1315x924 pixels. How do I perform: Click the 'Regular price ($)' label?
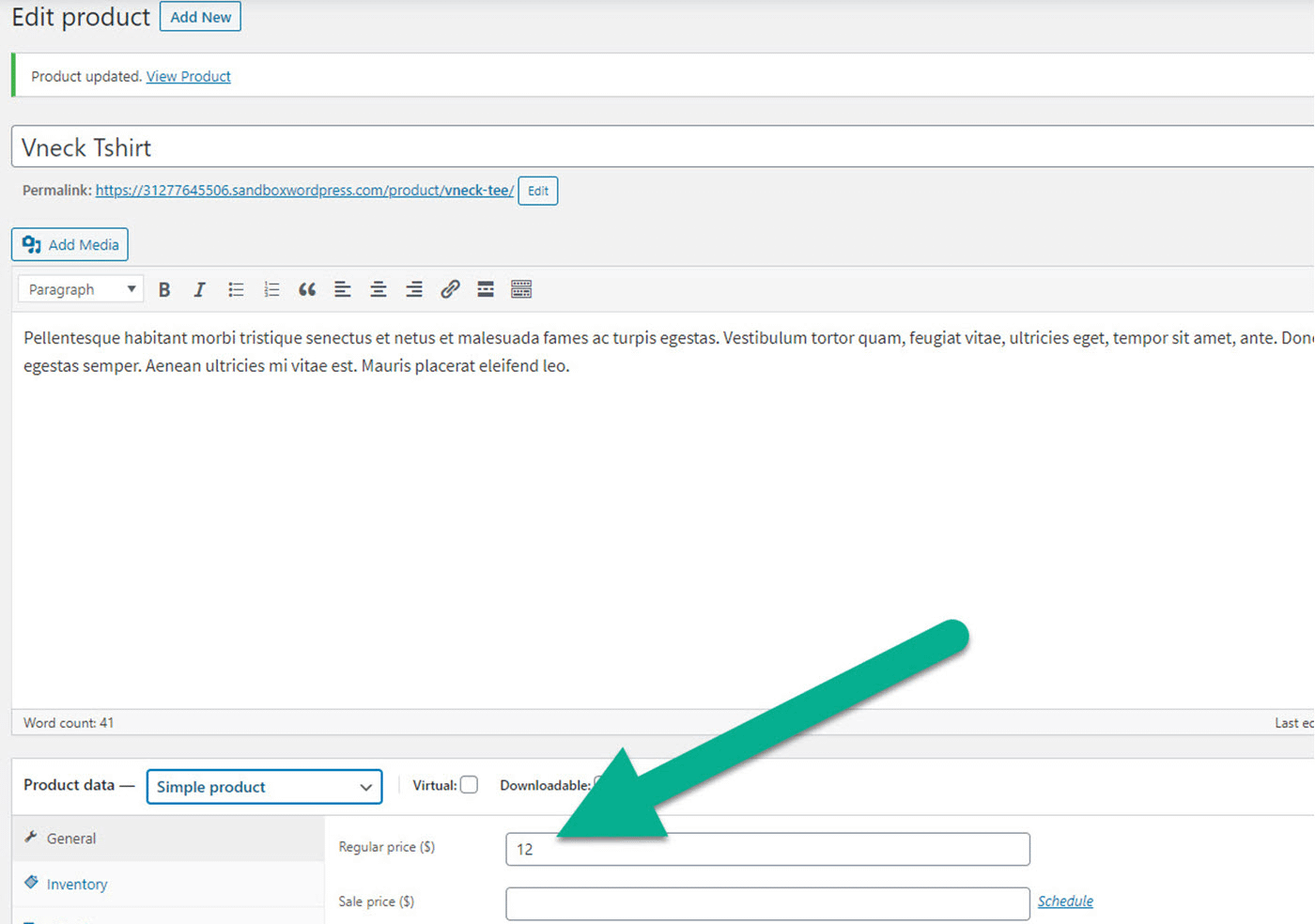click(386, 847)
